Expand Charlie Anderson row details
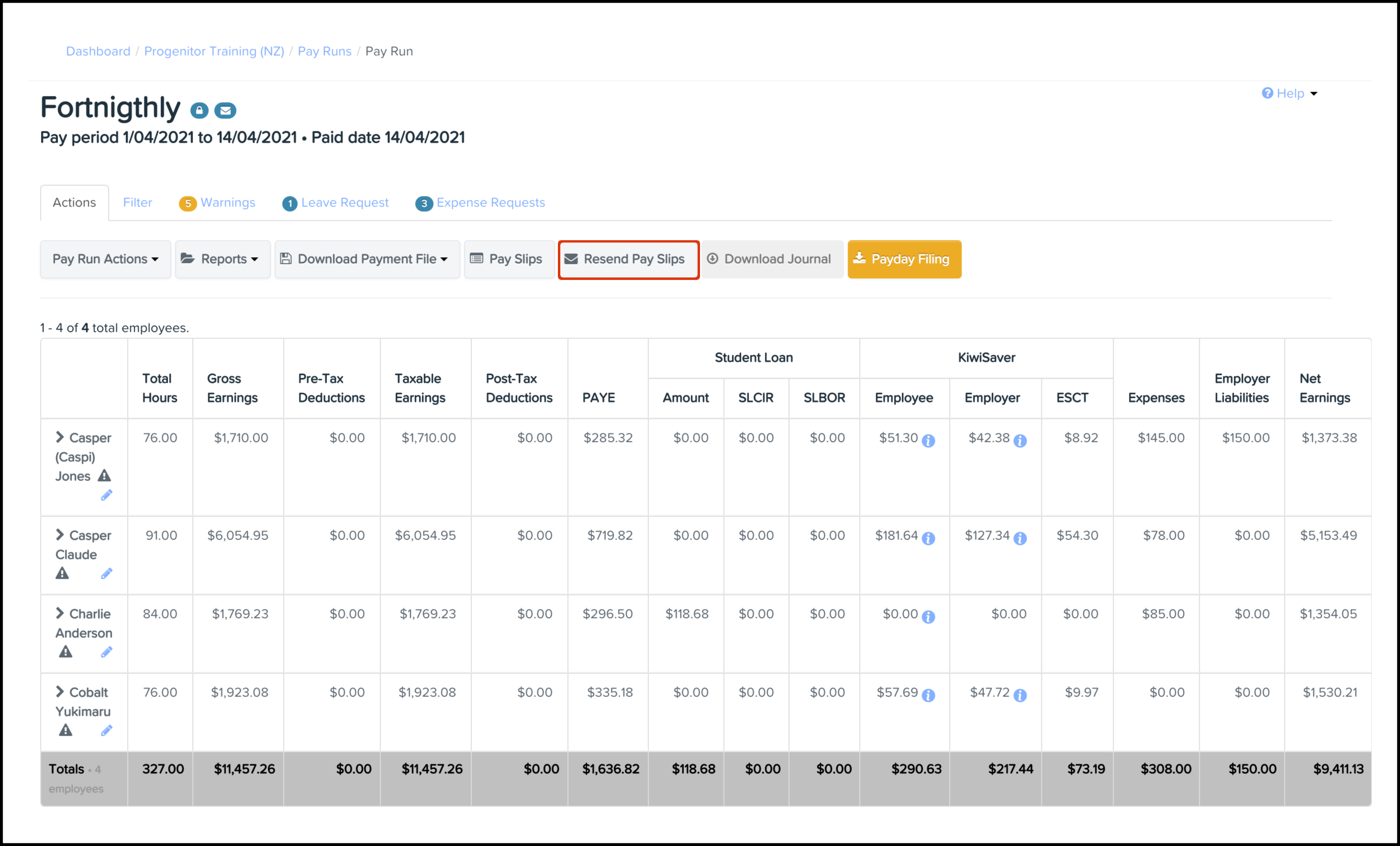The image size is (1400, 846). click(60, 613)
